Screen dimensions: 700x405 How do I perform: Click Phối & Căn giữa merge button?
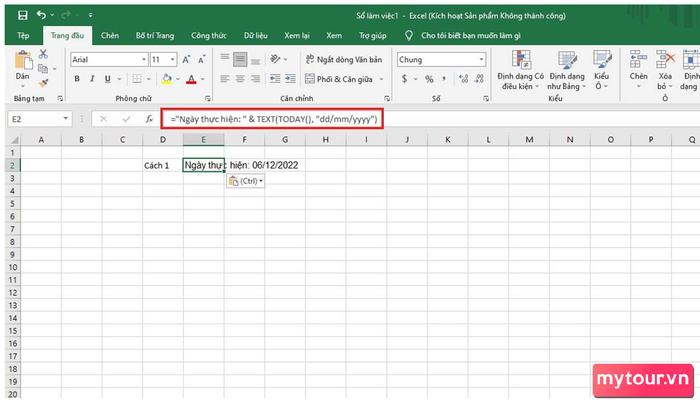[x=339, y=79]
